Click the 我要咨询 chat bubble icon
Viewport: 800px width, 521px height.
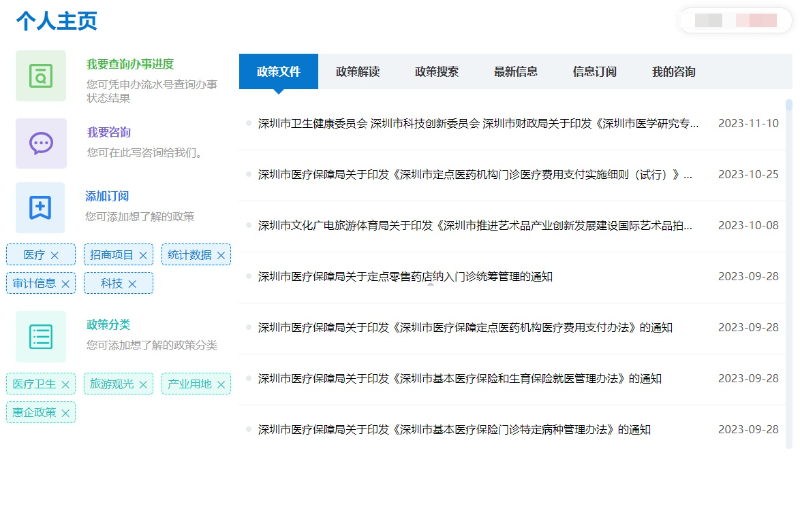(41, 143)
